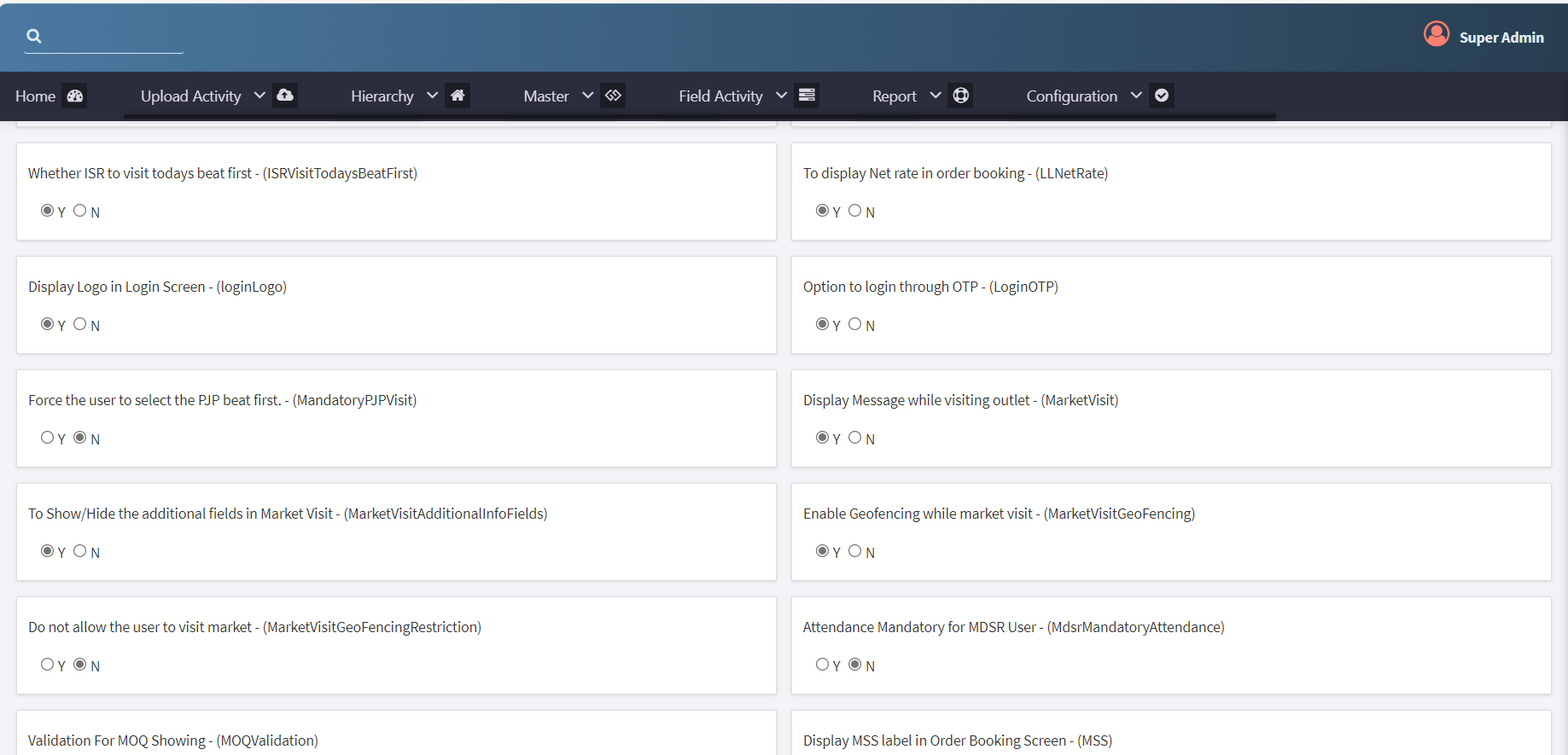Image resolution: width=1568 pixels, height=755 pixels.
Task: Select Y for LLNetRate
Action: click(x=822, y=211)
